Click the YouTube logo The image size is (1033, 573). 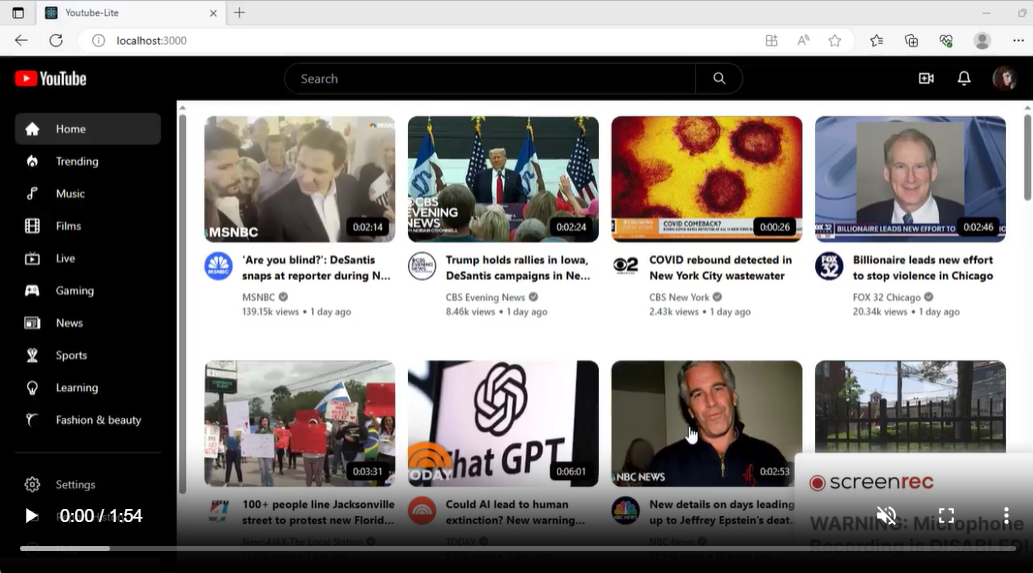(x=51, y=79)
